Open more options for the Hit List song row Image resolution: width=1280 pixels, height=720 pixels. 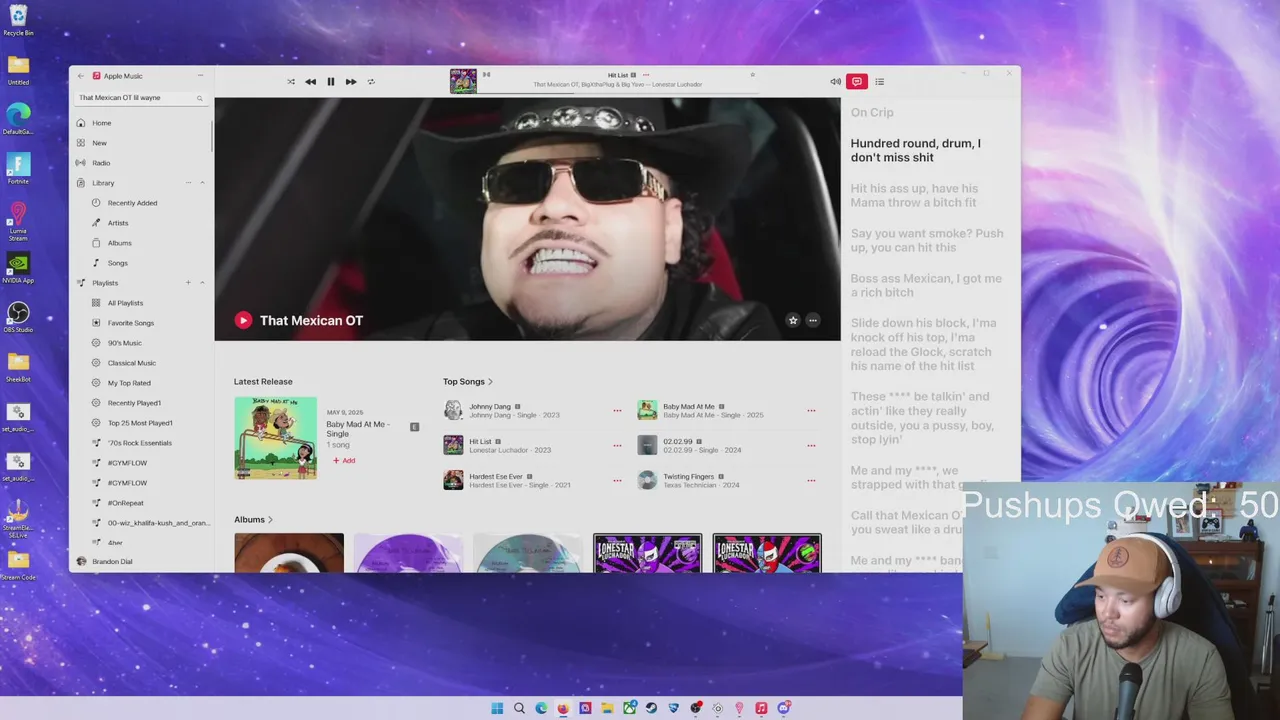617,446
